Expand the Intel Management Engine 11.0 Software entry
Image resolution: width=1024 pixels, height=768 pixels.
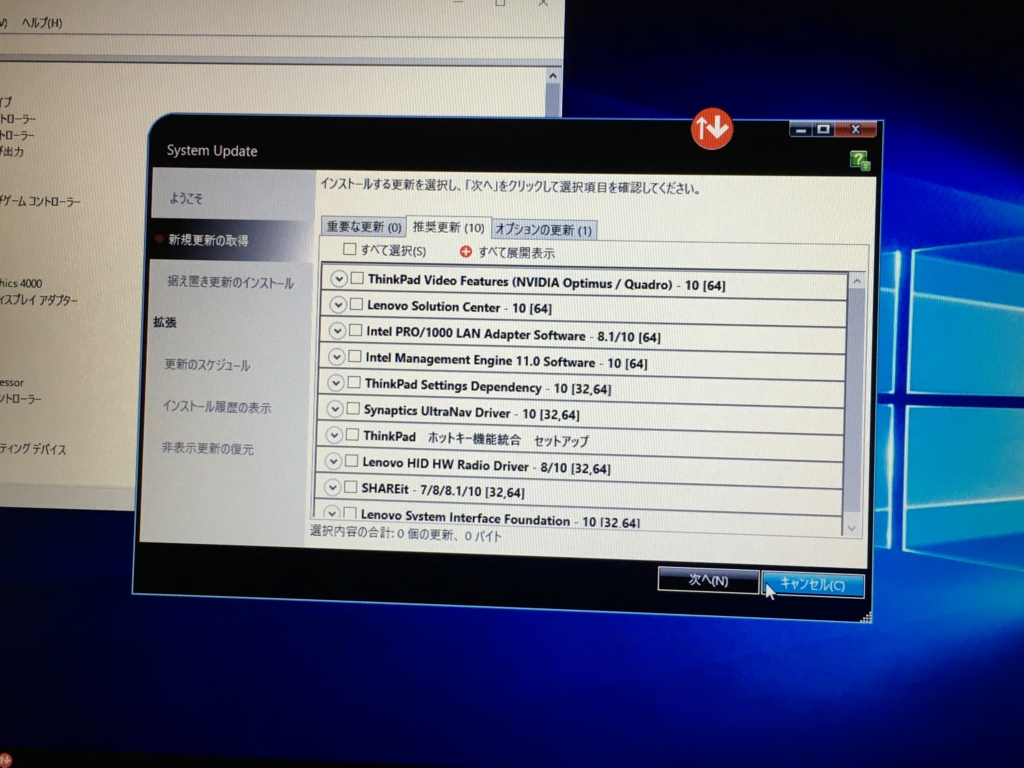337,357
